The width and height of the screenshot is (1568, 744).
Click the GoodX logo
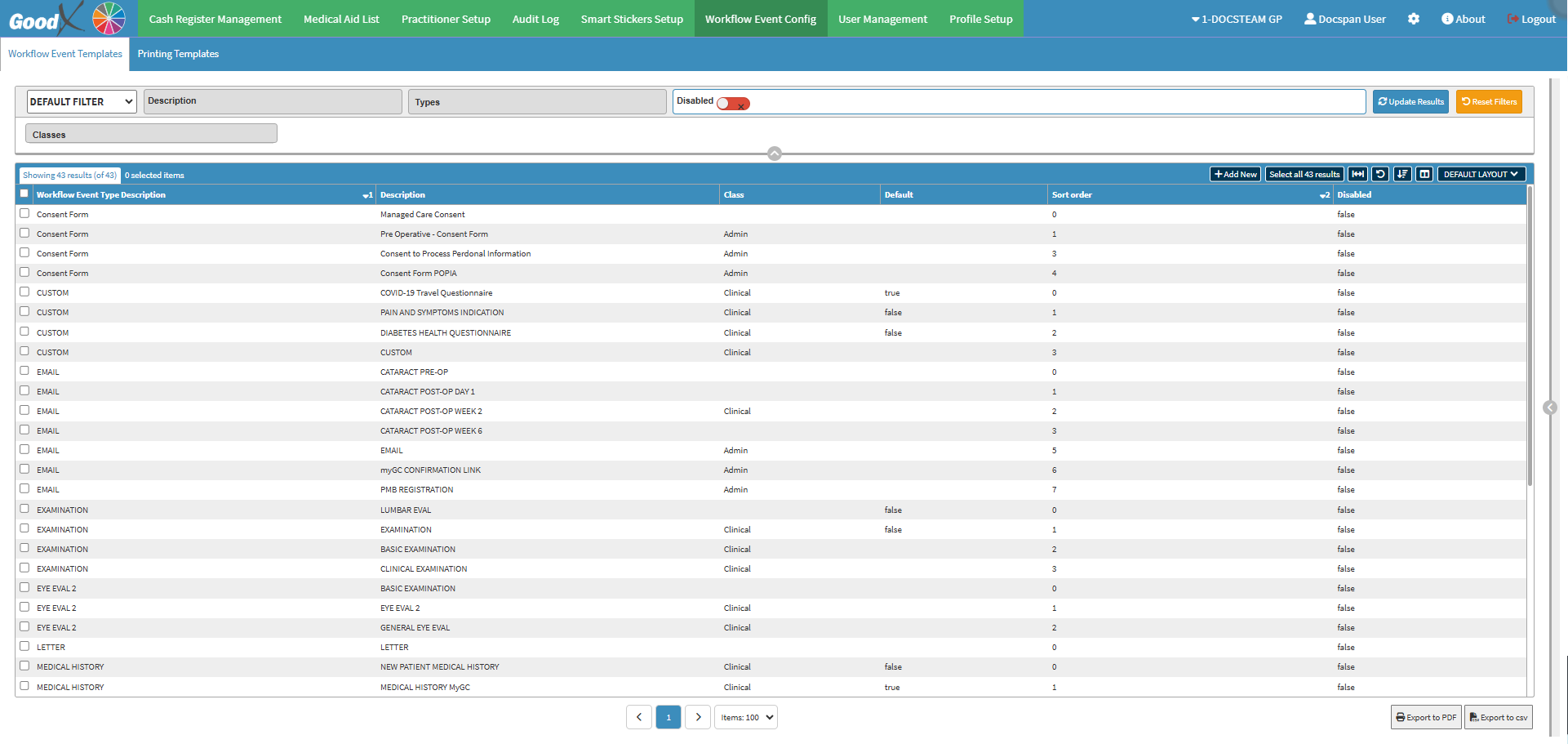(67, 19)
